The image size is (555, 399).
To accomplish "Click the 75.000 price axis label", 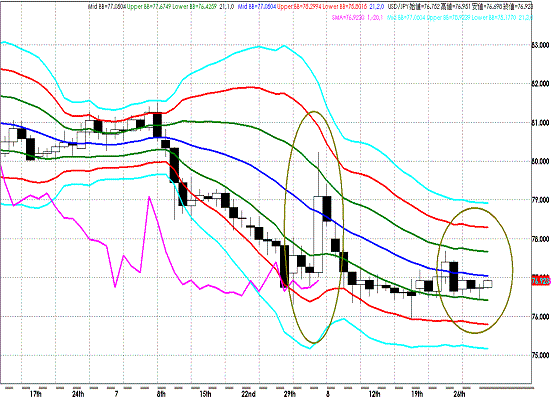I will 541,355.
